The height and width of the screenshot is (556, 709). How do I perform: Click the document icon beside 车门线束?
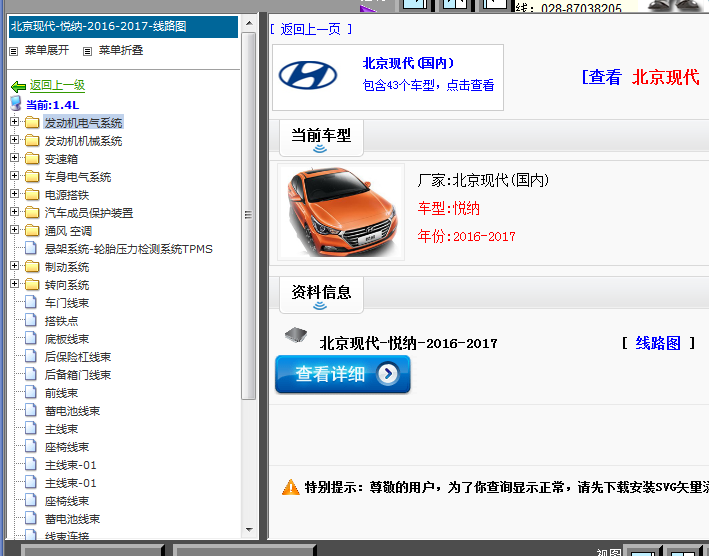pyautogui.click(x=31, y=302)
